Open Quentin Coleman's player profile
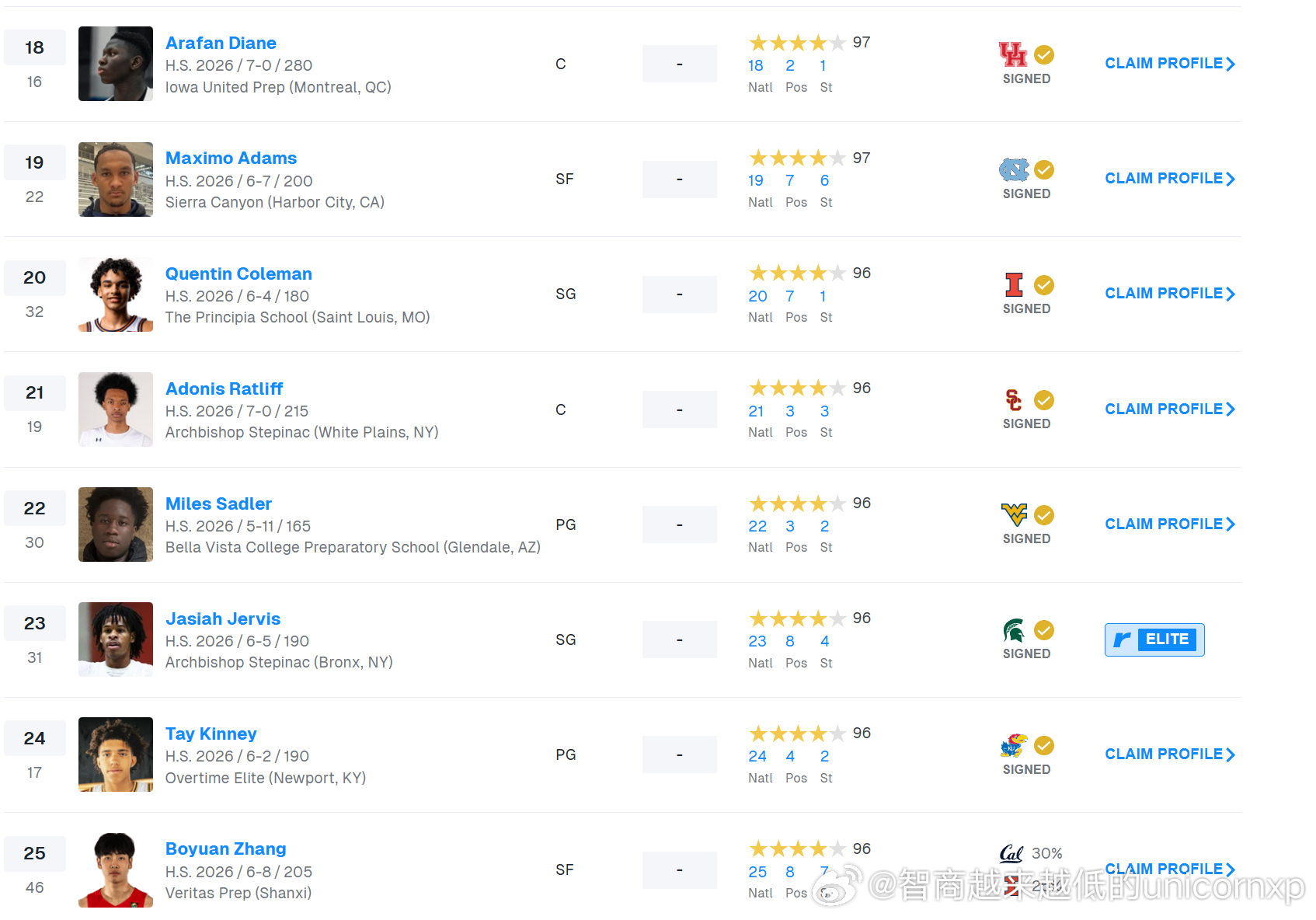This screenshot has height=920, width=1316. pyautogui.click(x=238, y=274)
